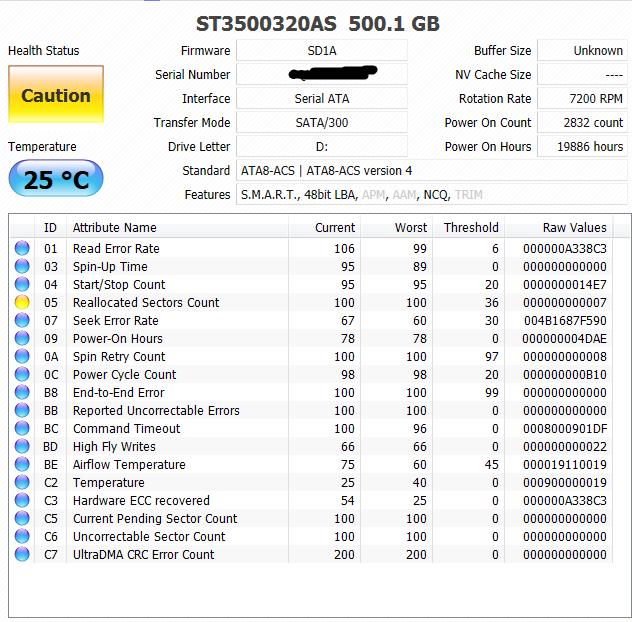The width and height of the screenshot is (632, 622).
Task: Click the 25 °C temperature indicator
Action: (56, 178)
